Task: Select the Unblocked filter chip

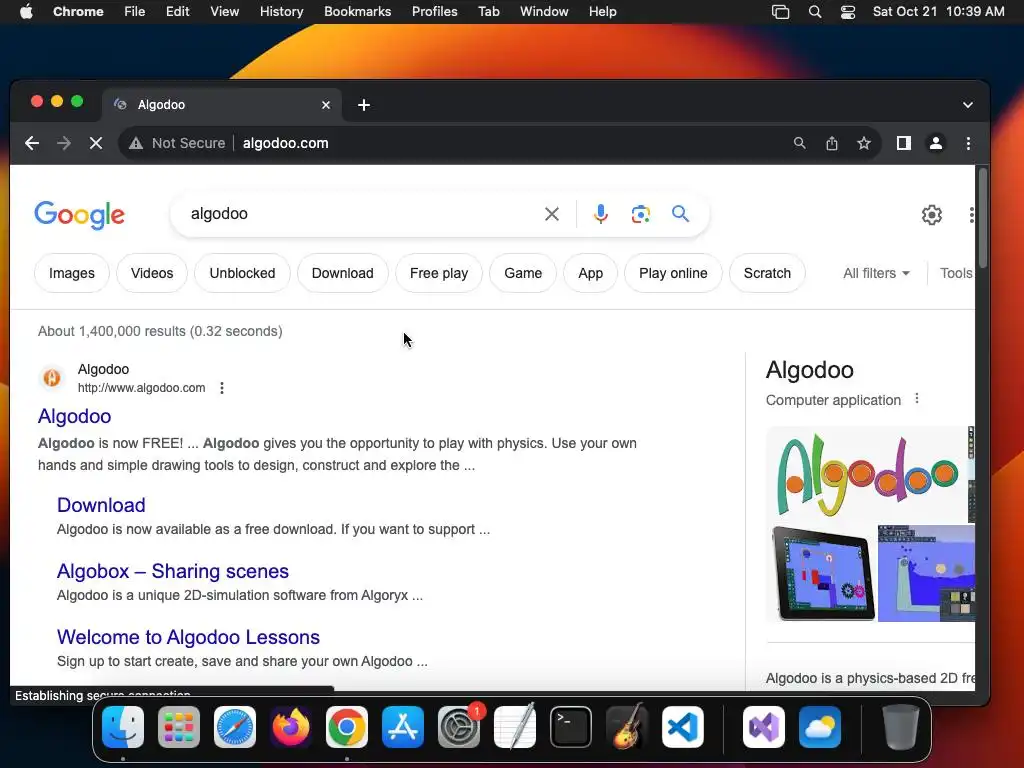Action: coord(242,273)
